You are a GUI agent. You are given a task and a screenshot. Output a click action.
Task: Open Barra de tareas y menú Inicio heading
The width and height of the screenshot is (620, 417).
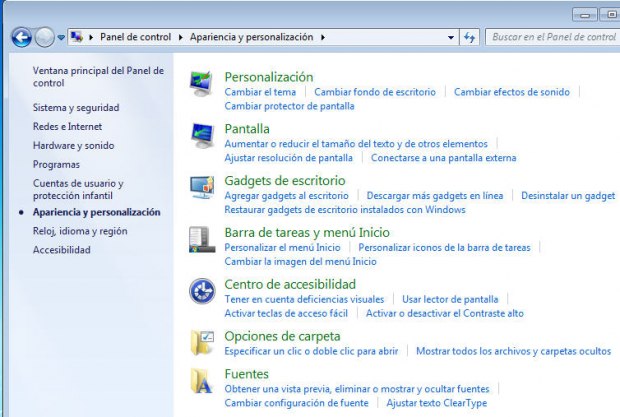307,232
